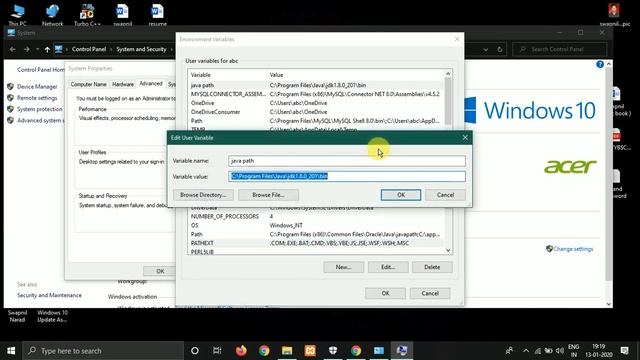Open System protection link

[x=40, y=109]
